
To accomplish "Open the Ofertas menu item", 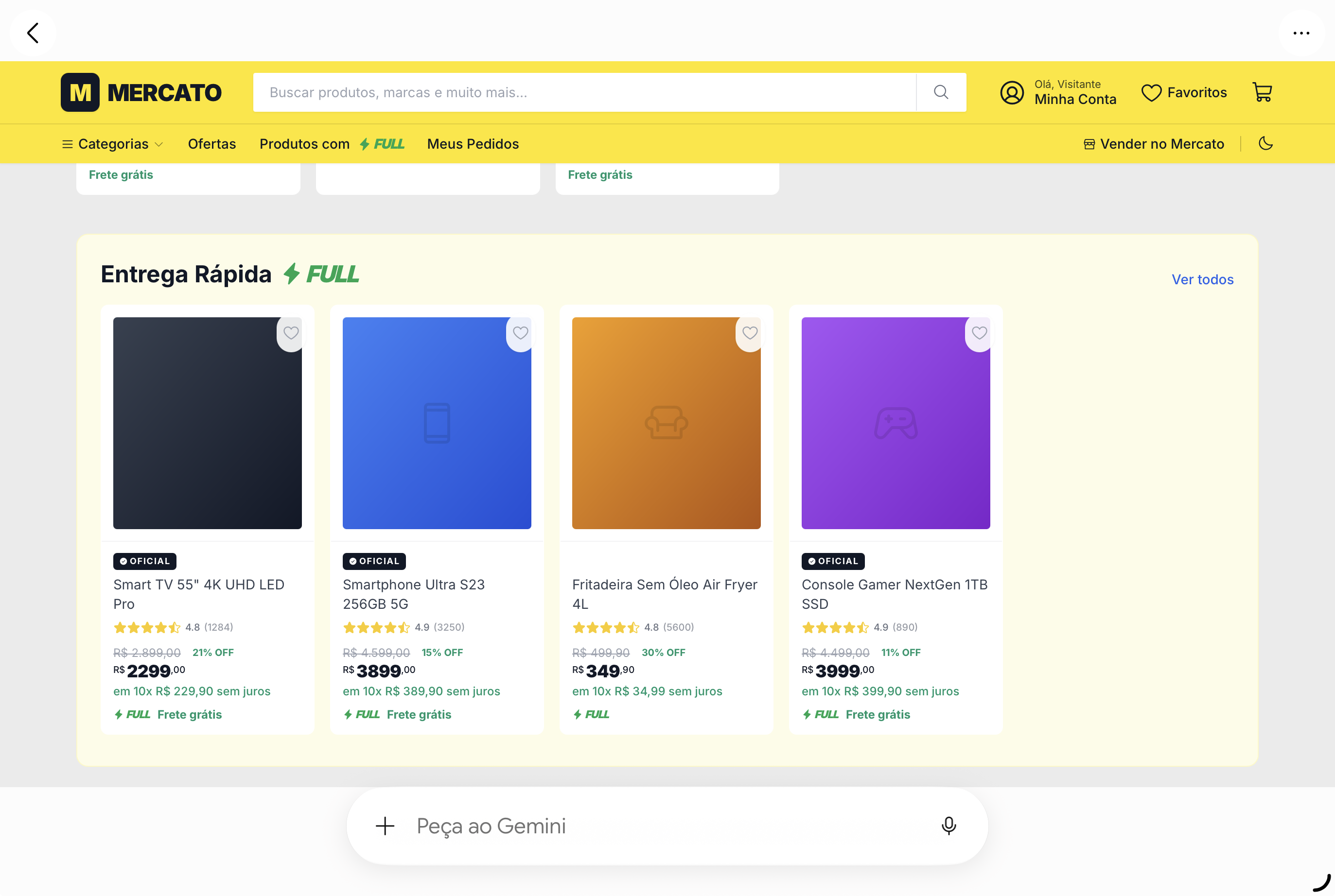I will tap(211, 144).
